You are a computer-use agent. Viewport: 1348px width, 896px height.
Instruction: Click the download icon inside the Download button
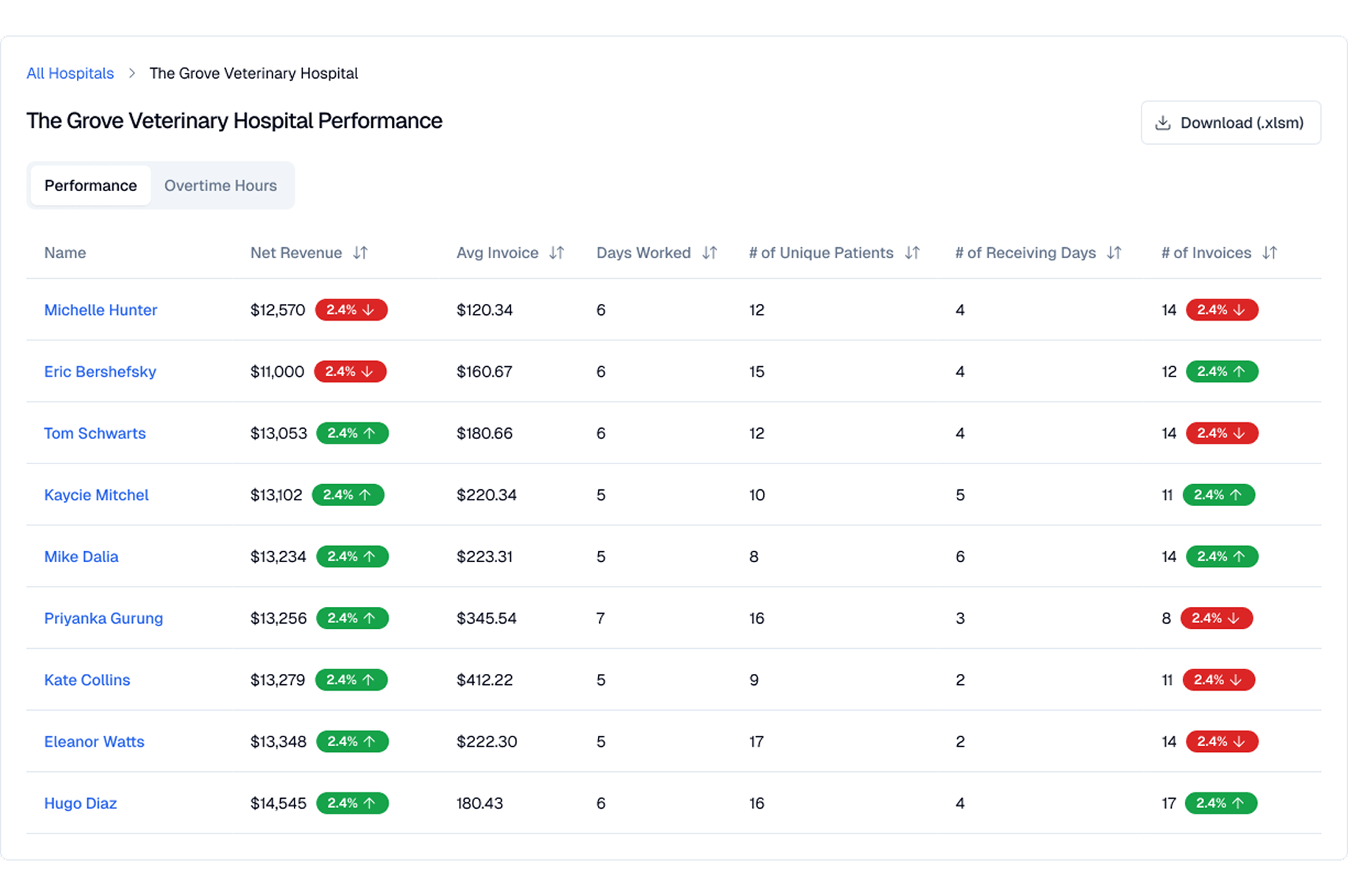1163,122
